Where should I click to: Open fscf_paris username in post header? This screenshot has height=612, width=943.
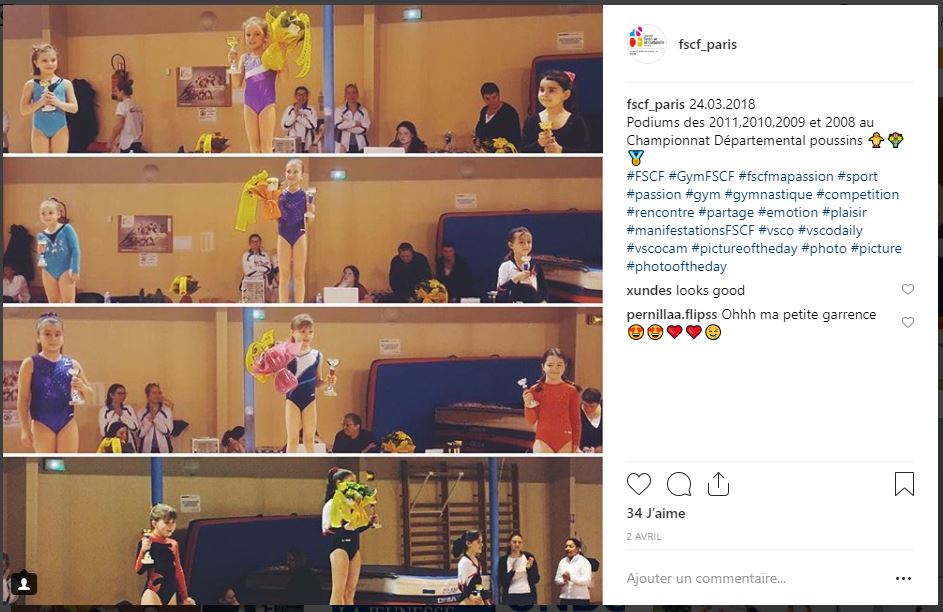click(x=708, y=44)
